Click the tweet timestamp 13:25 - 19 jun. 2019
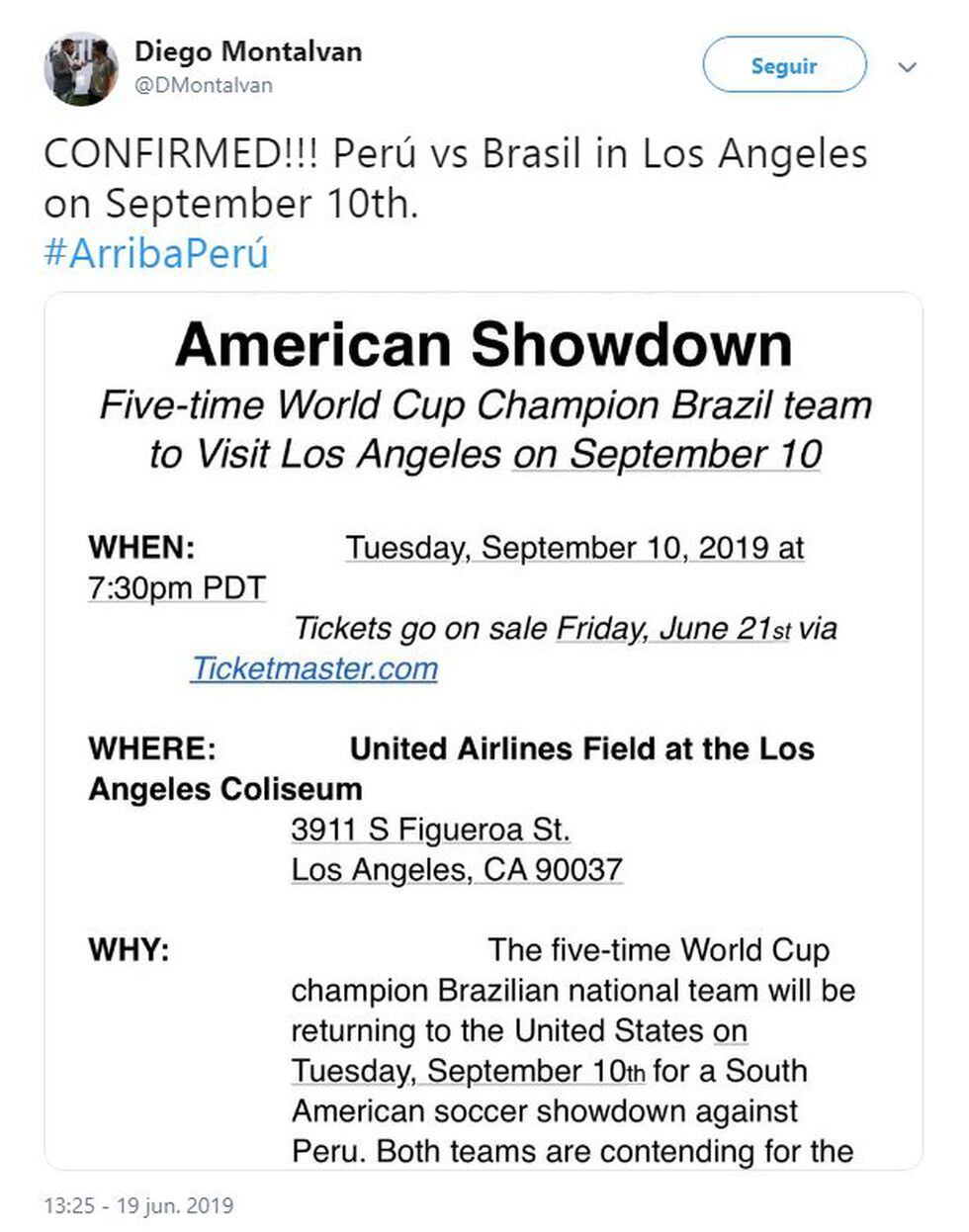The width and height of the screenshot is (969, 1232). point(138,1205)
